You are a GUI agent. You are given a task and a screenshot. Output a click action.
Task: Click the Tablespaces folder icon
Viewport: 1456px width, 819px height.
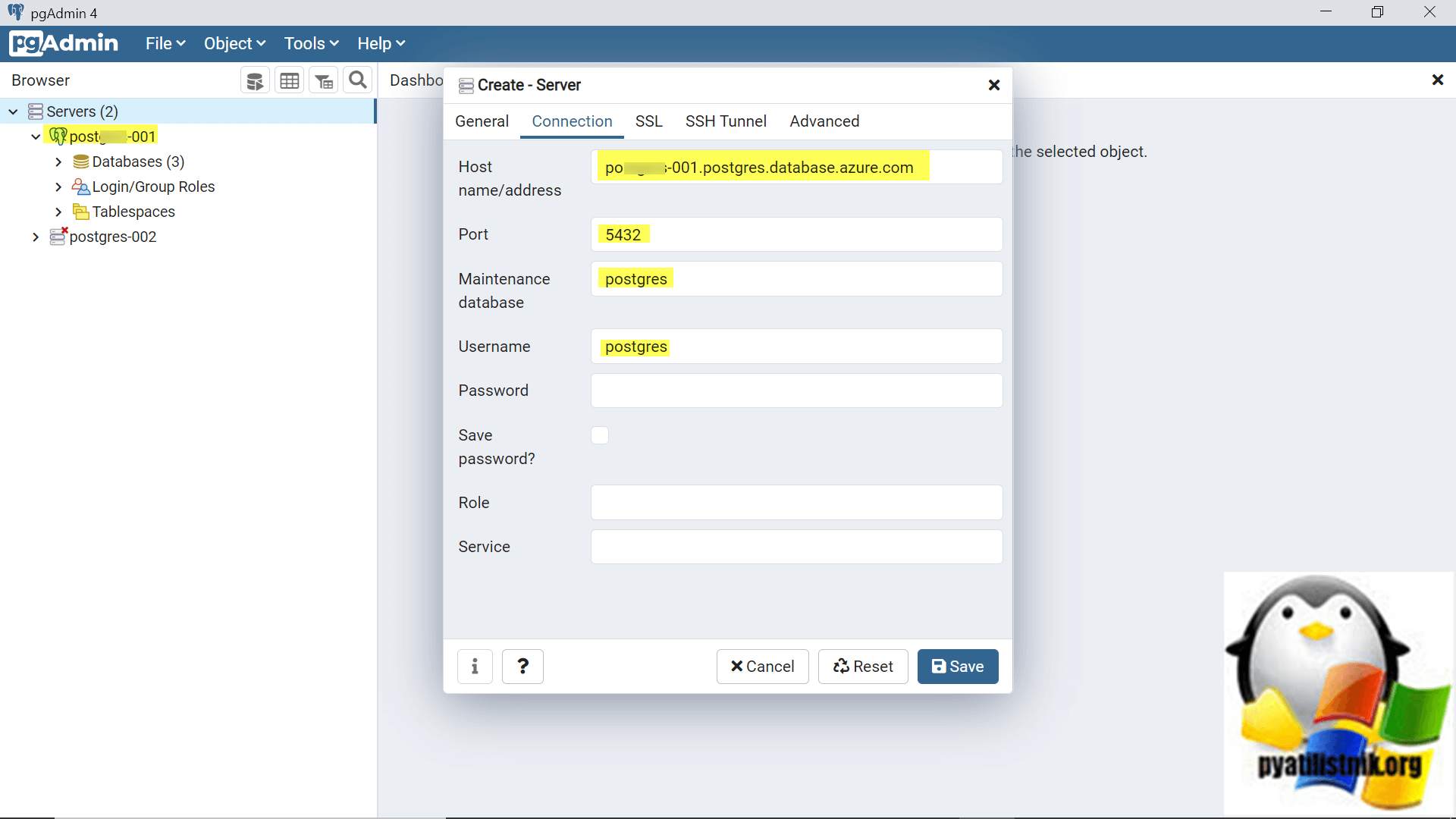click(x=81, y=212)
